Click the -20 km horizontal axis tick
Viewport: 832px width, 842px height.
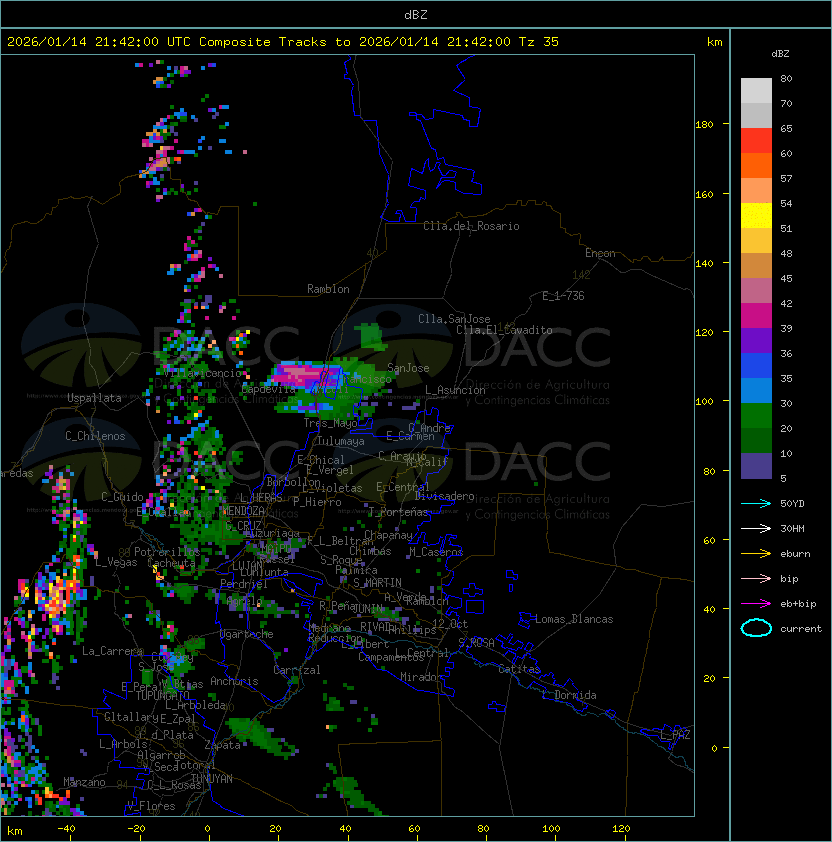[136, 829]
